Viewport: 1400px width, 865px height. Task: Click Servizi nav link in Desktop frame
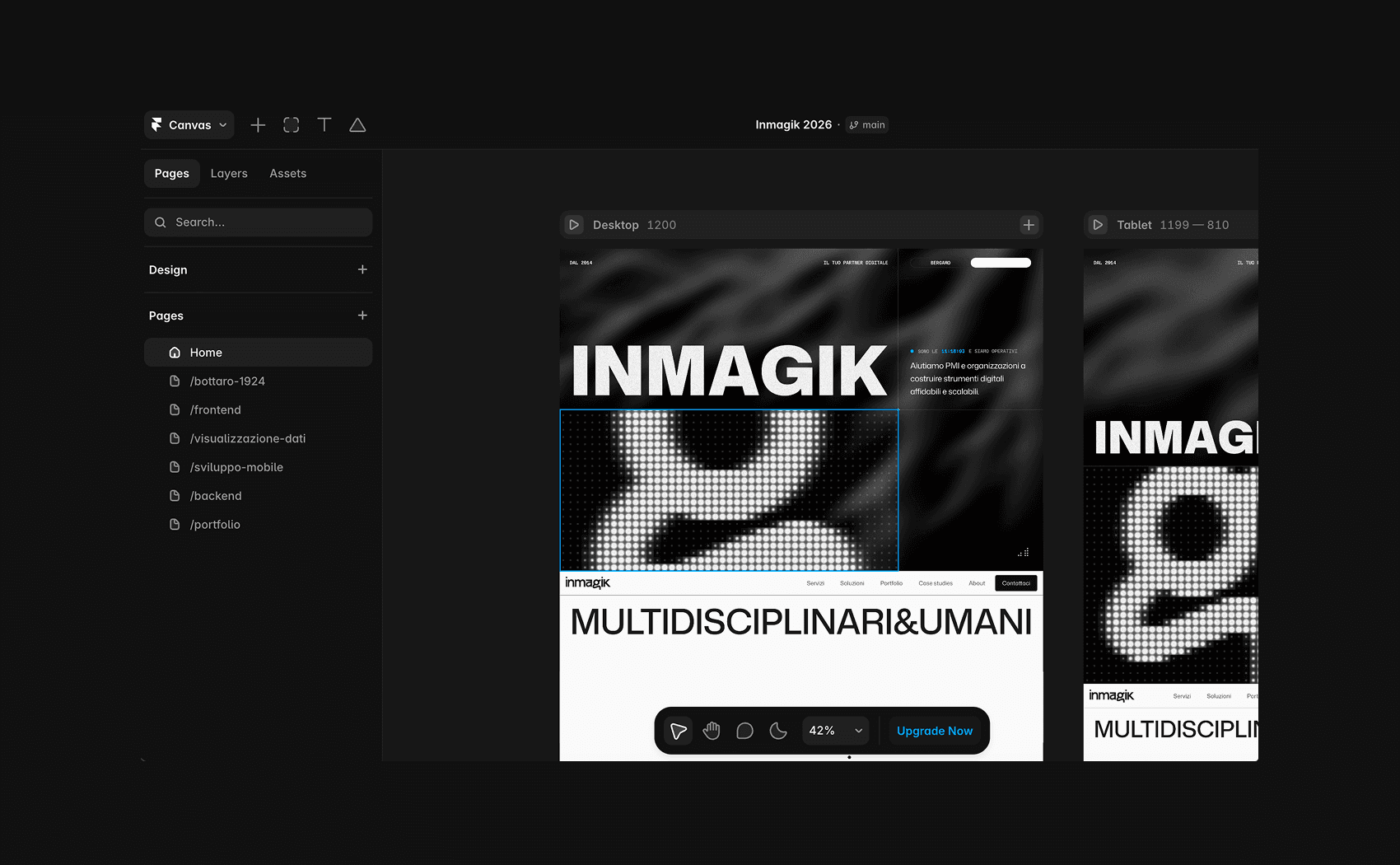coord(815,583)
